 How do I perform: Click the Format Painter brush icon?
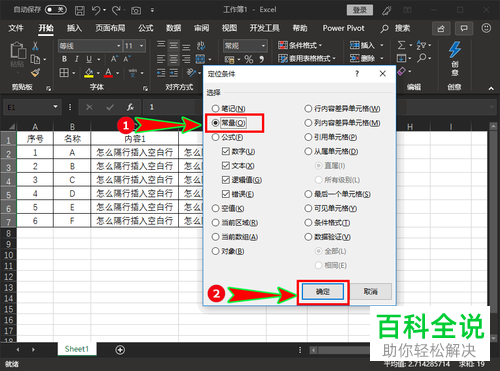35,72
